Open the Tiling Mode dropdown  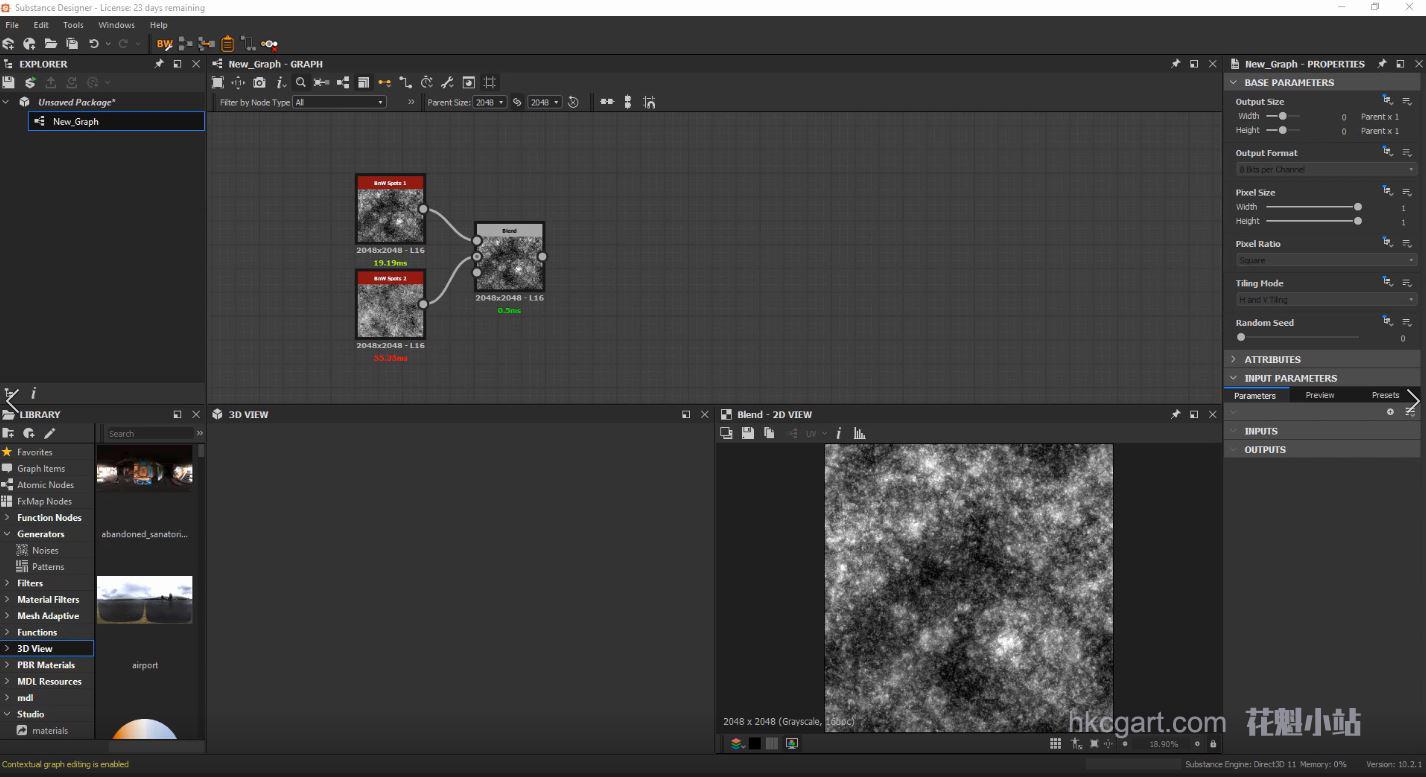[1325, 299]
